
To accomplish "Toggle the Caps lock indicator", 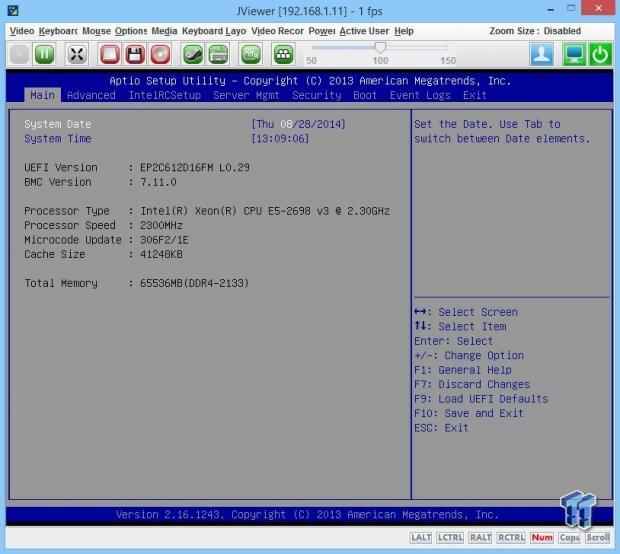I will tap(569, 537).
